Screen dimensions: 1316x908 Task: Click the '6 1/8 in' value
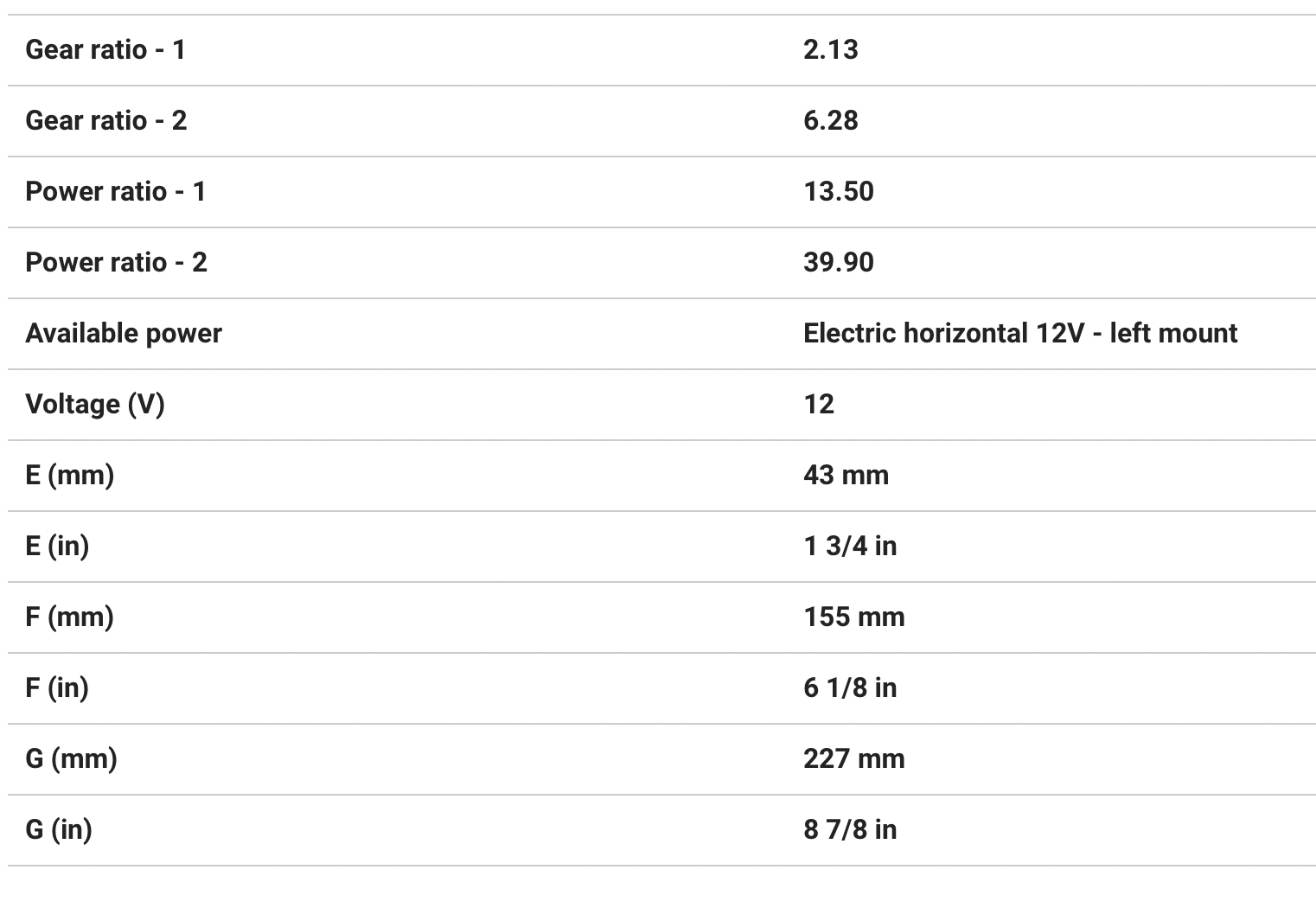pos(849,687)
